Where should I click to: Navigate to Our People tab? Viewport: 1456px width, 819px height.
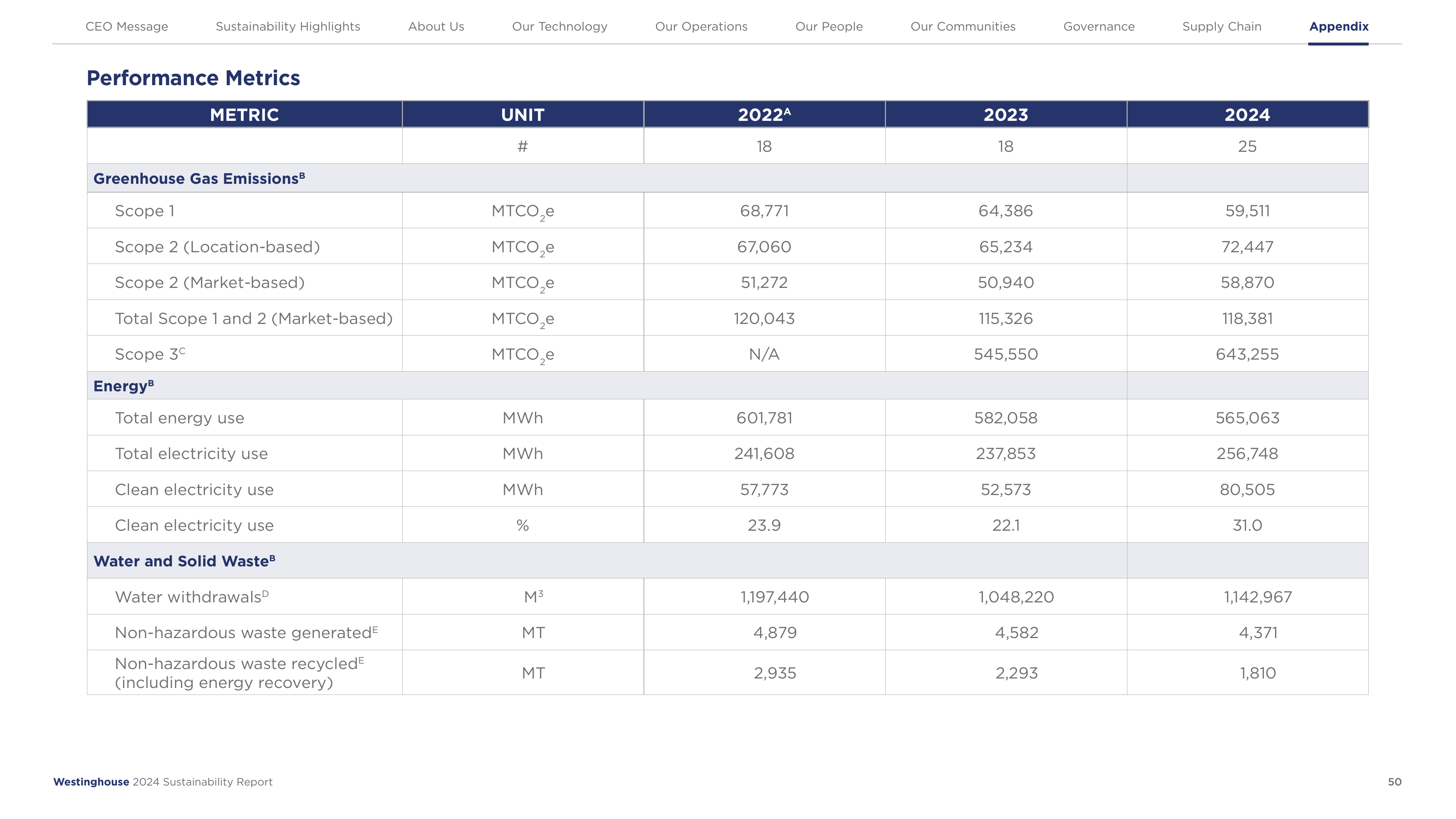click(x=828, y=27)
